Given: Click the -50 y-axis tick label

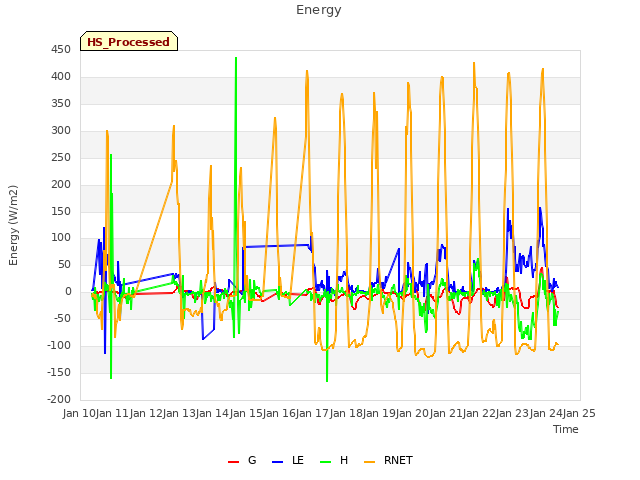Looking at the screenshot, I should [x=62, y=319].
